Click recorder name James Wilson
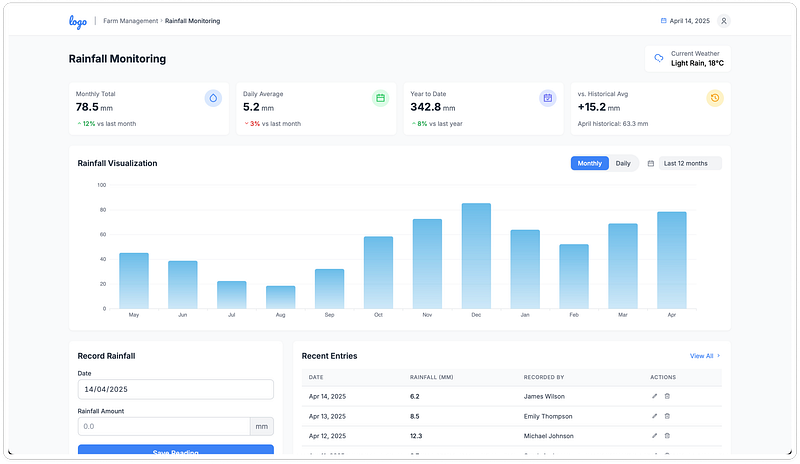 click(544, 396)
